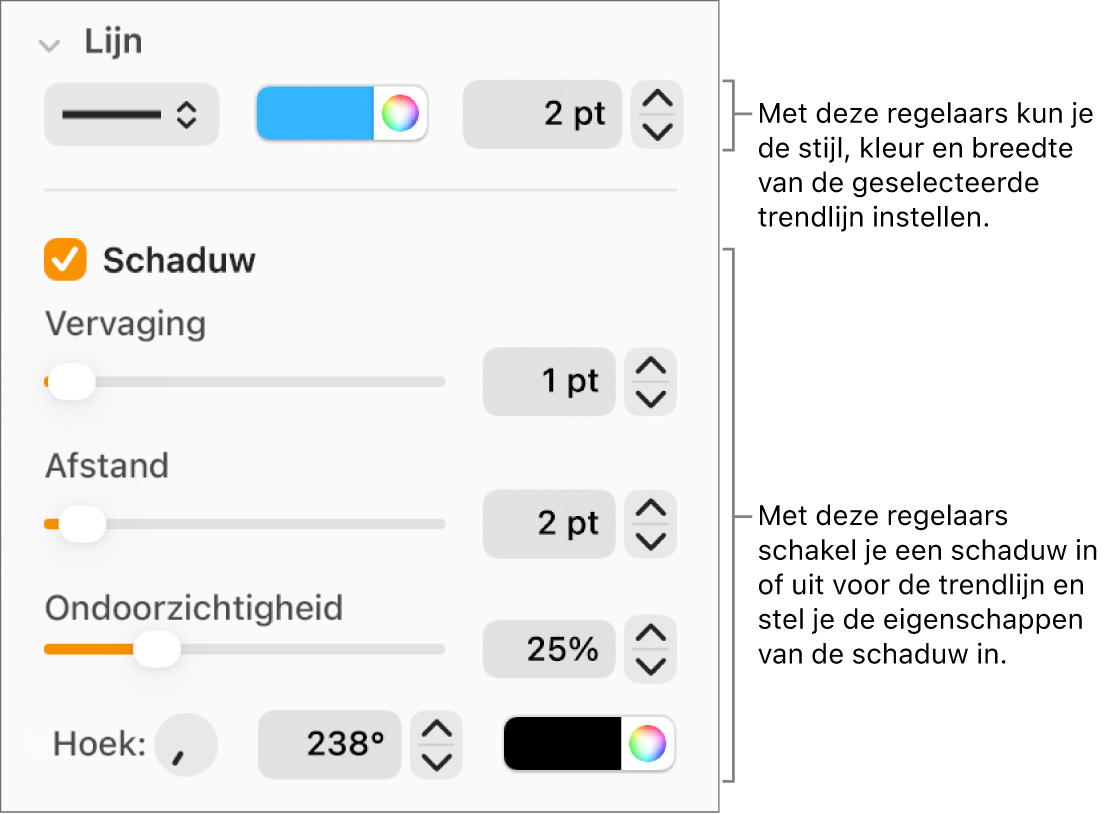Decrease Vervaging value with down arrow

tap(651, 399)
